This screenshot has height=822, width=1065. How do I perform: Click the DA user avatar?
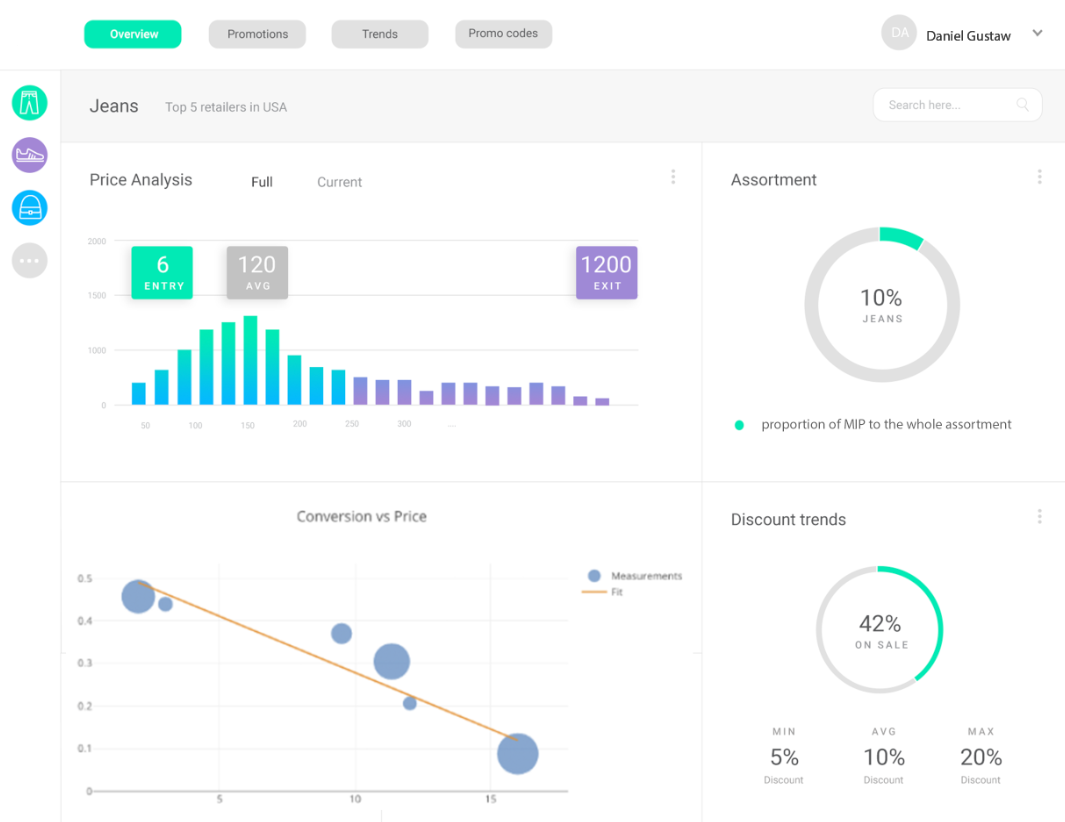tap(899, 33)
